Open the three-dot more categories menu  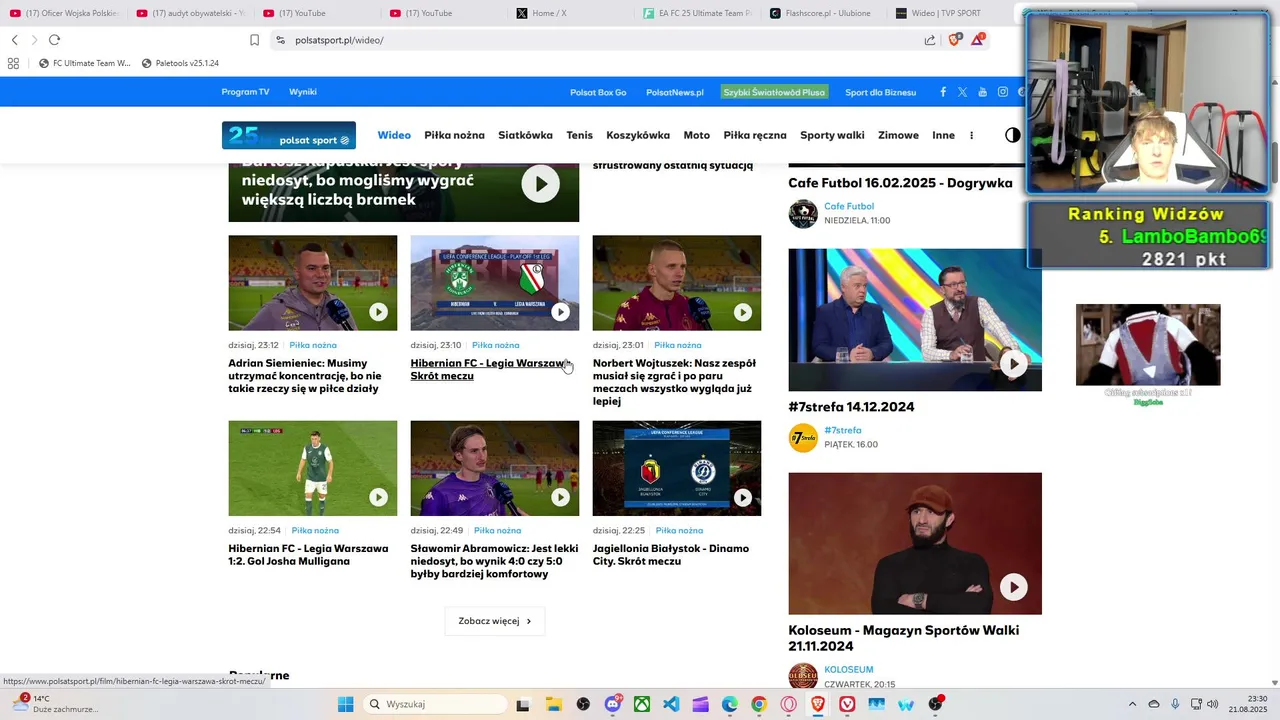tap(971, 135)
